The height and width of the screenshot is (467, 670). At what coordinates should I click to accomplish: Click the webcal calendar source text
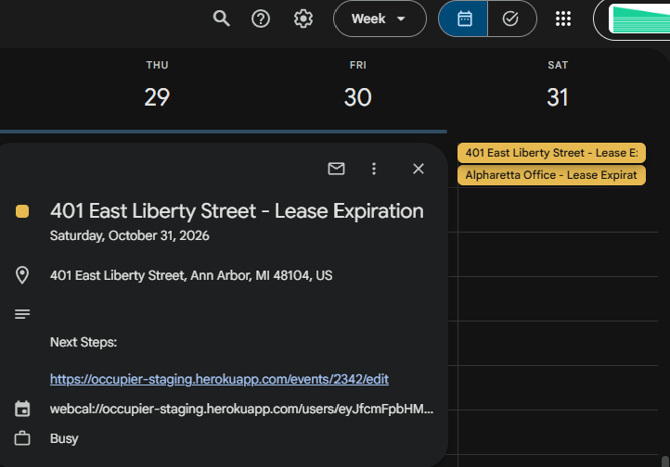click(242, 409)
